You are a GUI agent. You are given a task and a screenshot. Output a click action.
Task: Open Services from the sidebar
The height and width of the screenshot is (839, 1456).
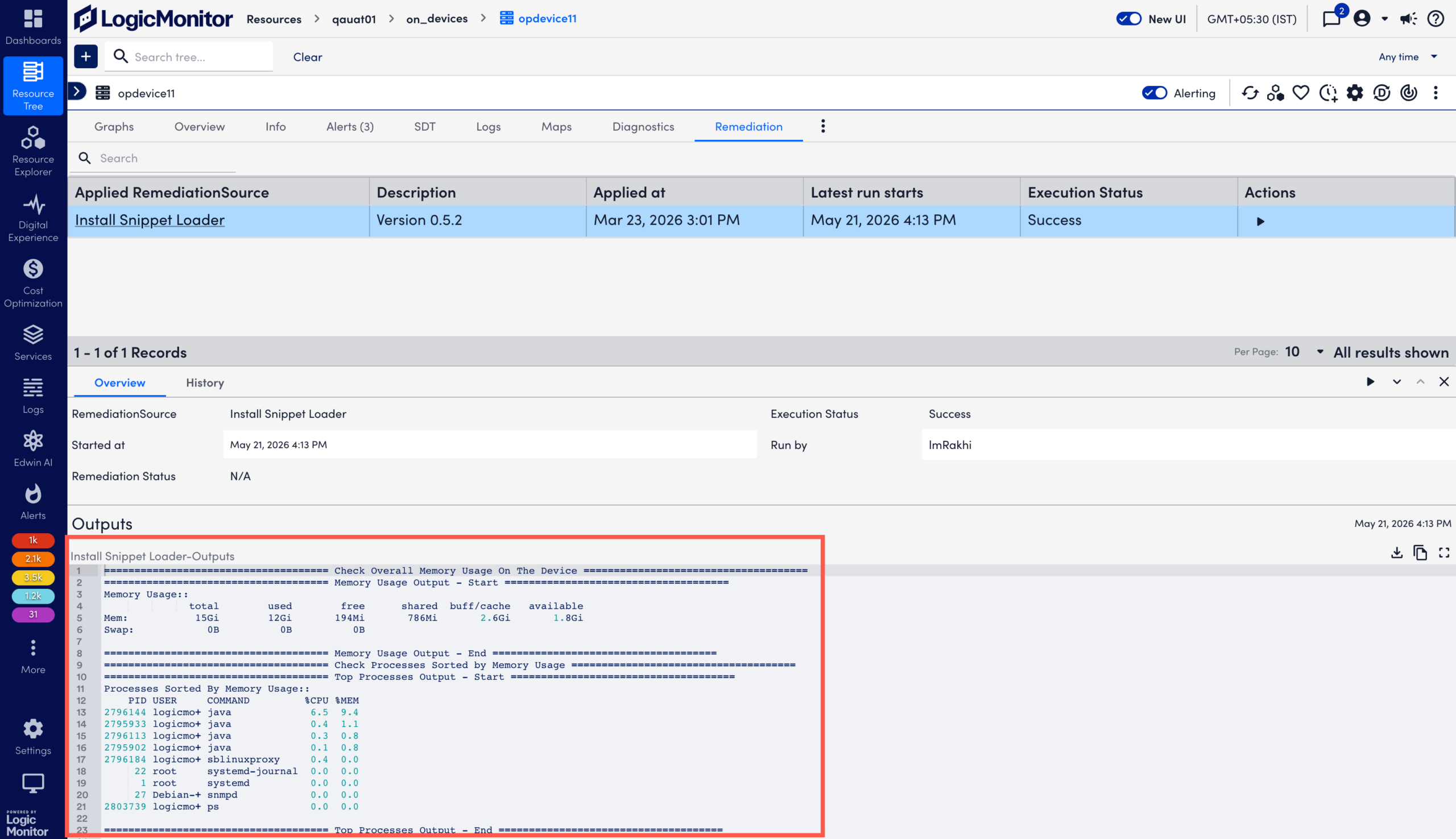[x=33, y=342]
